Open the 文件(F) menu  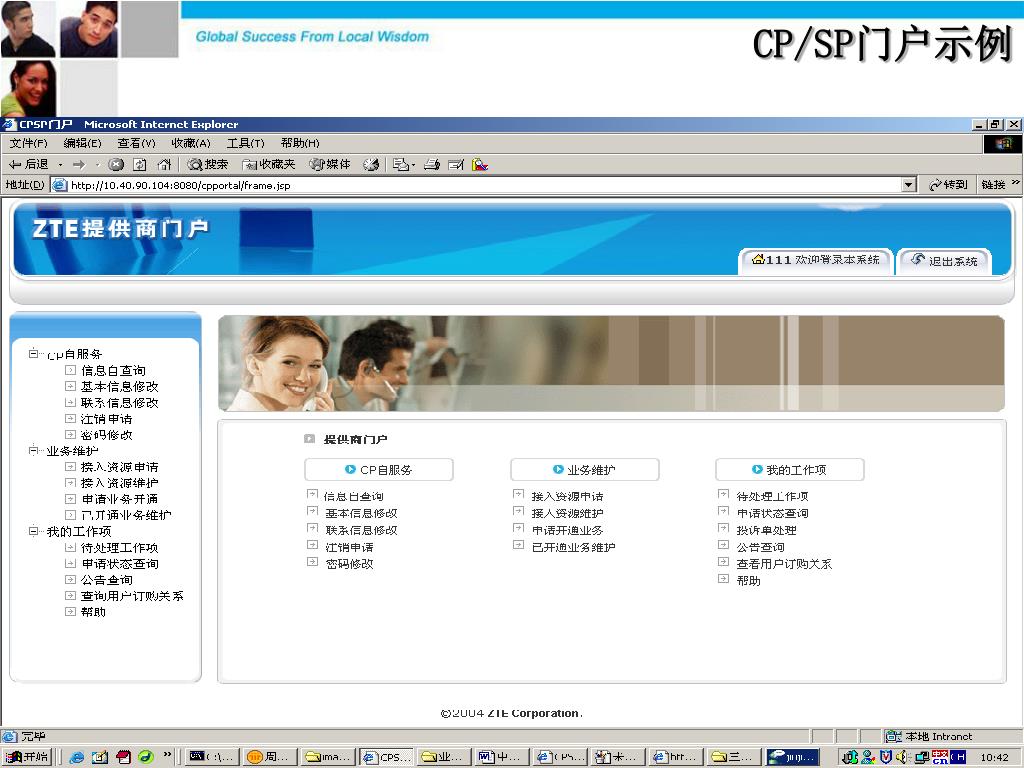28,143
